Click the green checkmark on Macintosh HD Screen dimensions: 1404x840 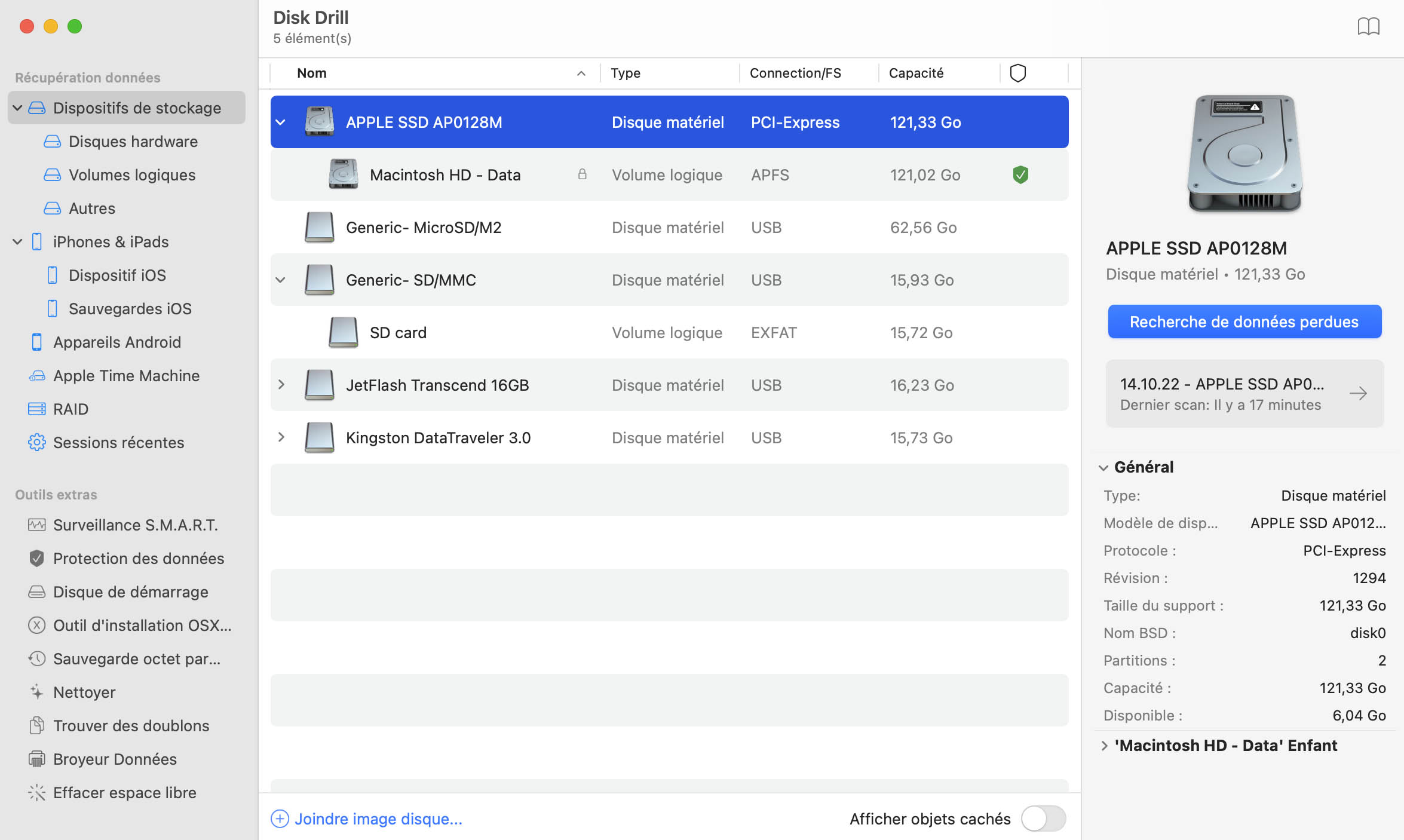1020,175
